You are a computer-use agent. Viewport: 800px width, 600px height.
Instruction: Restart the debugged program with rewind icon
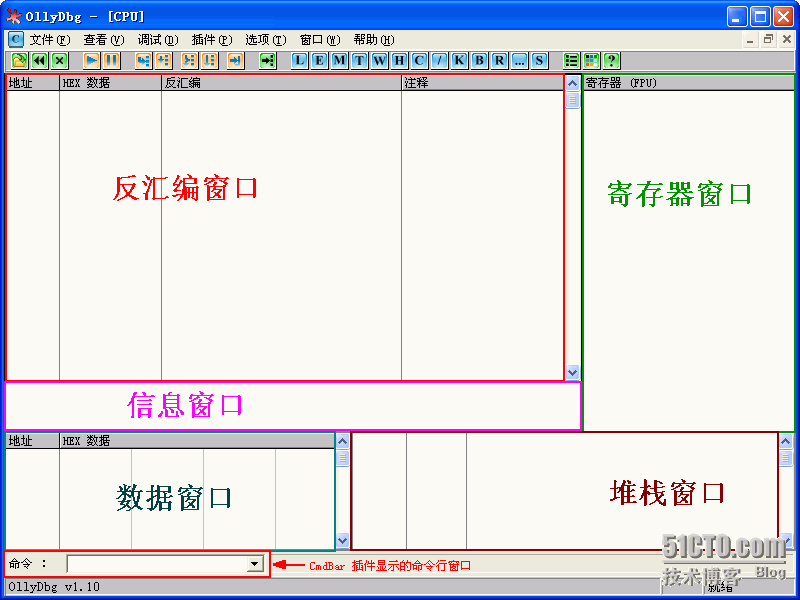(x=40, y=61)
